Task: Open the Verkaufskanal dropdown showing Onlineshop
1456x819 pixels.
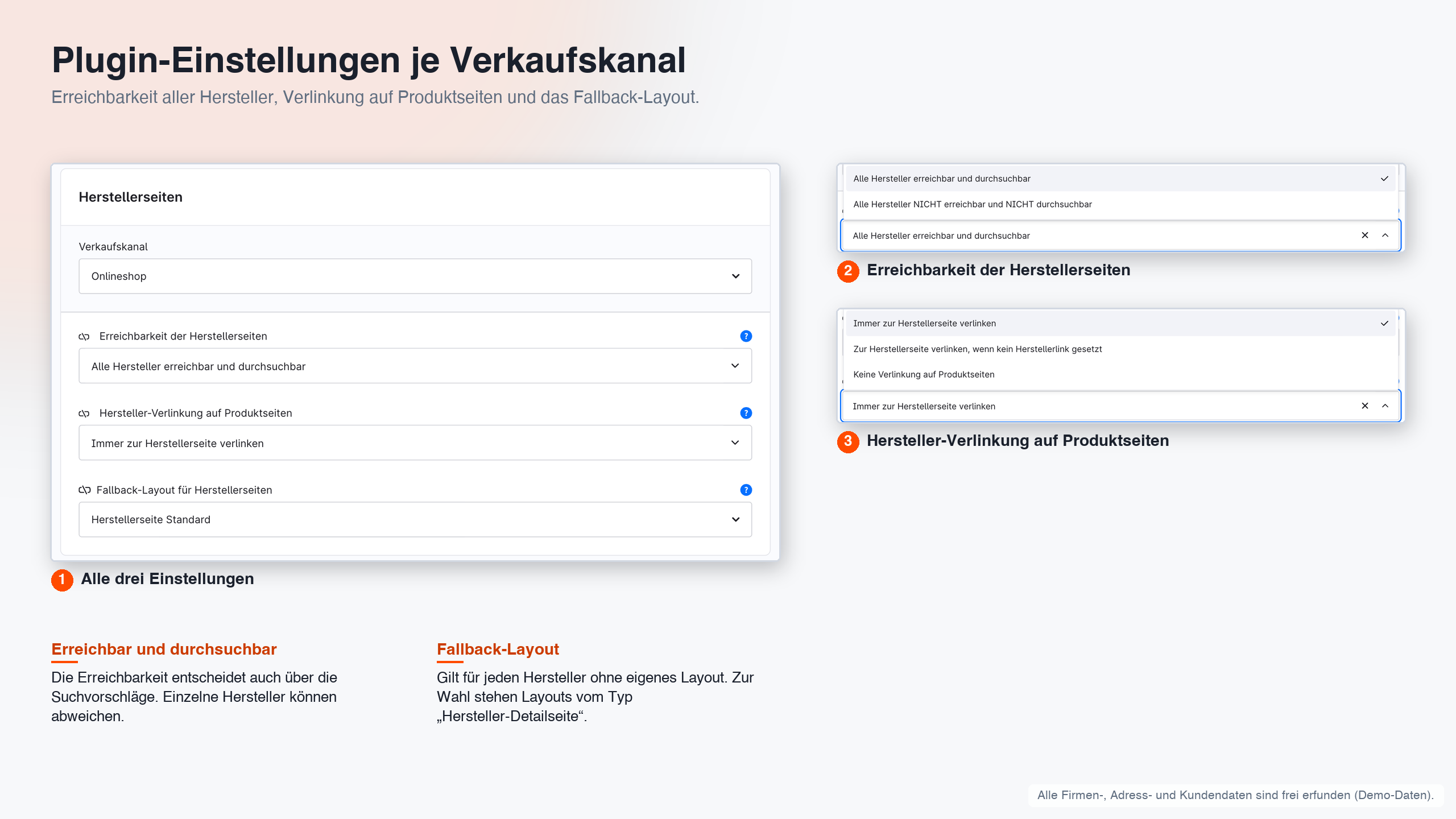Action: click(x=415, y=276)
